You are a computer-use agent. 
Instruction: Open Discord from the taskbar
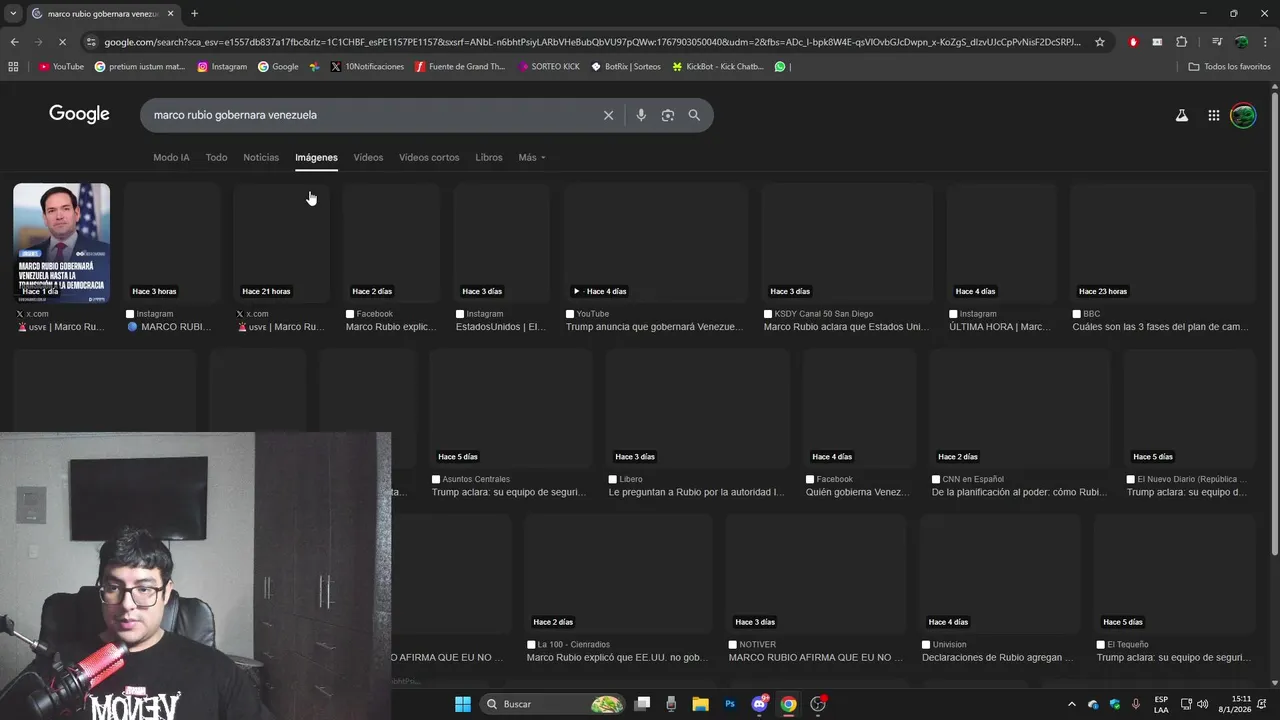(759, 704)
